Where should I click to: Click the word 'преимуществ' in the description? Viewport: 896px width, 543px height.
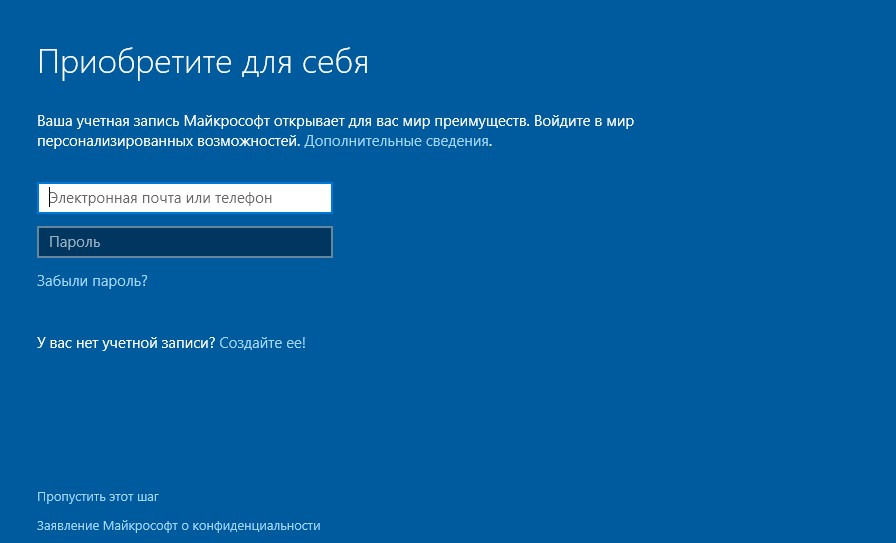coord(482,121)
